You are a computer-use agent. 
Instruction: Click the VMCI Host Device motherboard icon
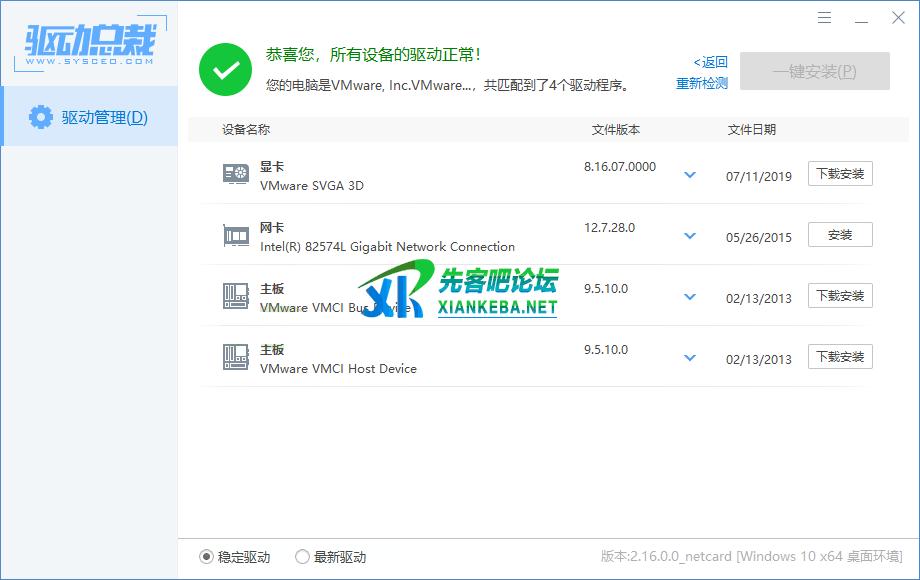point(236,357)
